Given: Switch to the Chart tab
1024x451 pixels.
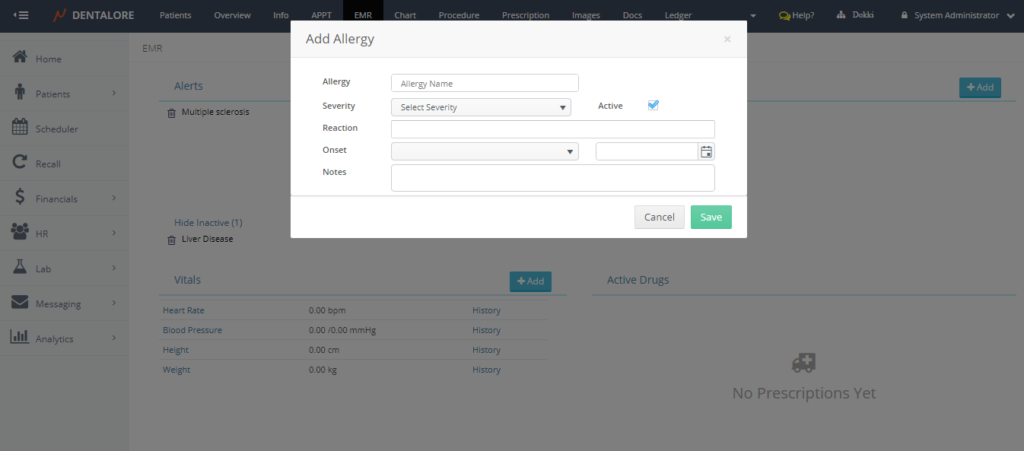Looking at the screenshot, I should tap(405, 15).
